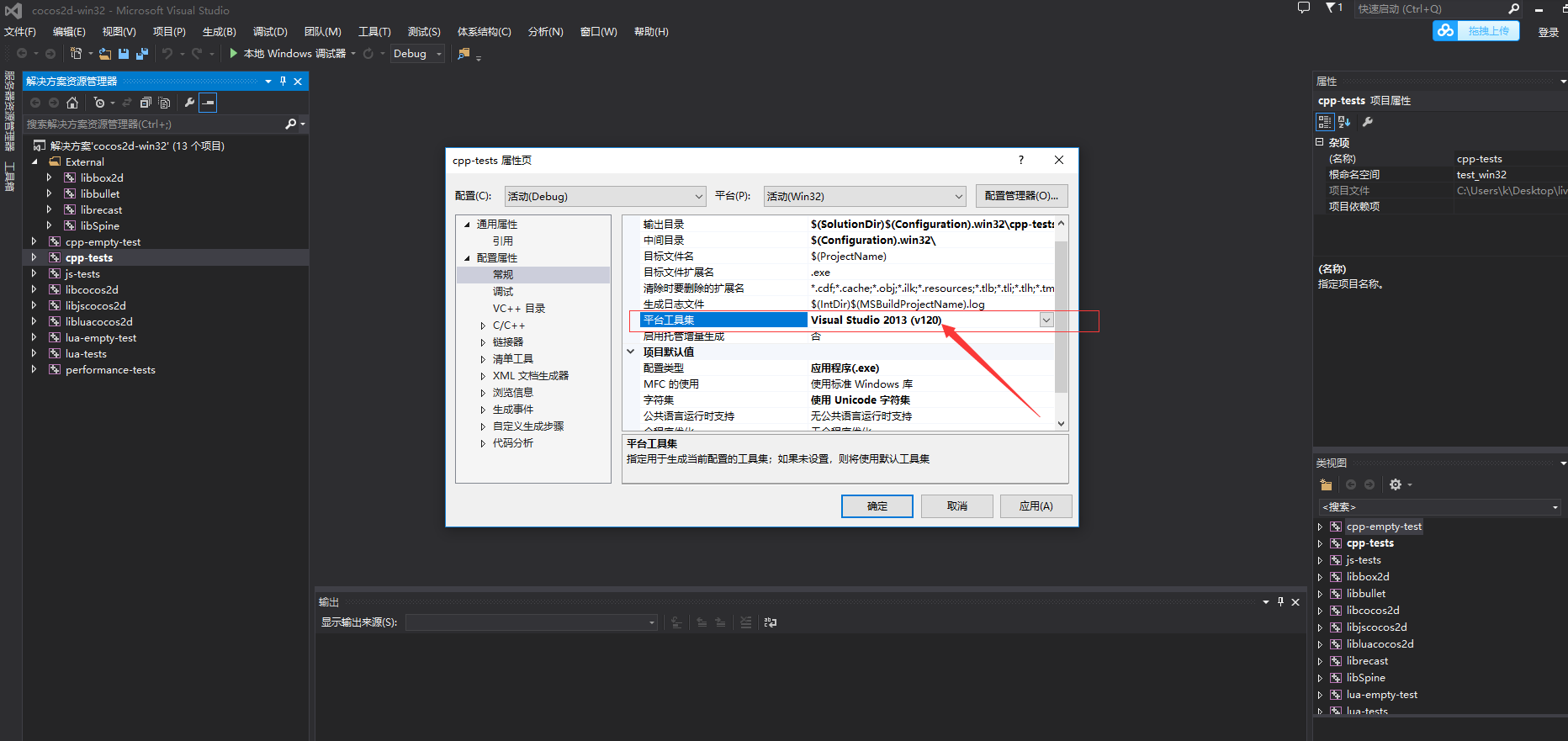Click new folder icon in 类视图
This screenshot has width=1568, height=741.
click(1327, 484)
